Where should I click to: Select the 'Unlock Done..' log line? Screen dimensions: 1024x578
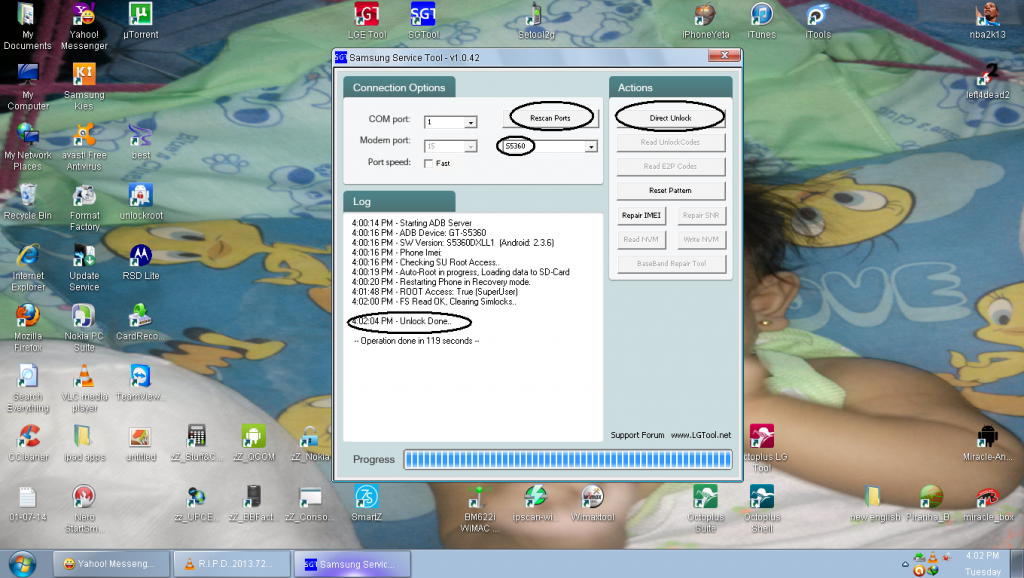click(x=402, y=321)
